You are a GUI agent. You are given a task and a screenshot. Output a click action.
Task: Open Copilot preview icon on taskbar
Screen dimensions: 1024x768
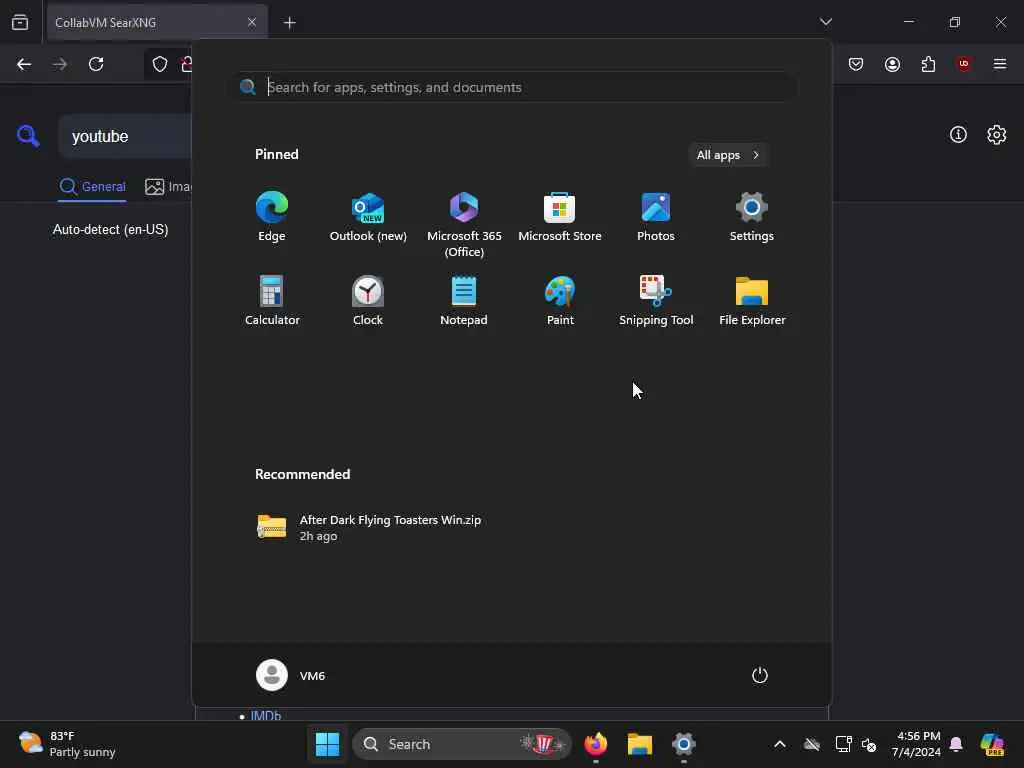tap(991, 744)
